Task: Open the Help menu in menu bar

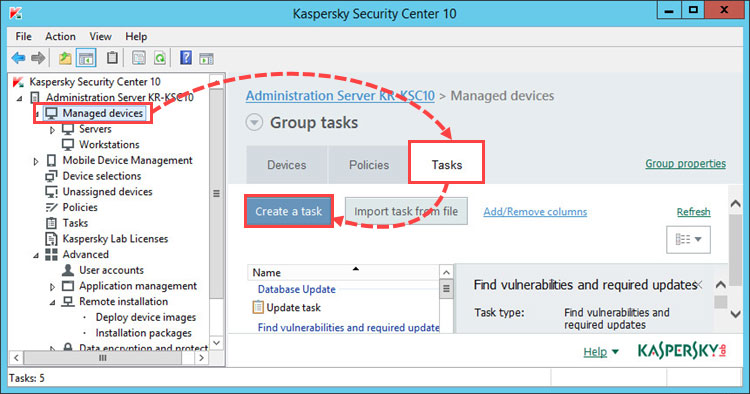Action: coord(136,36)
